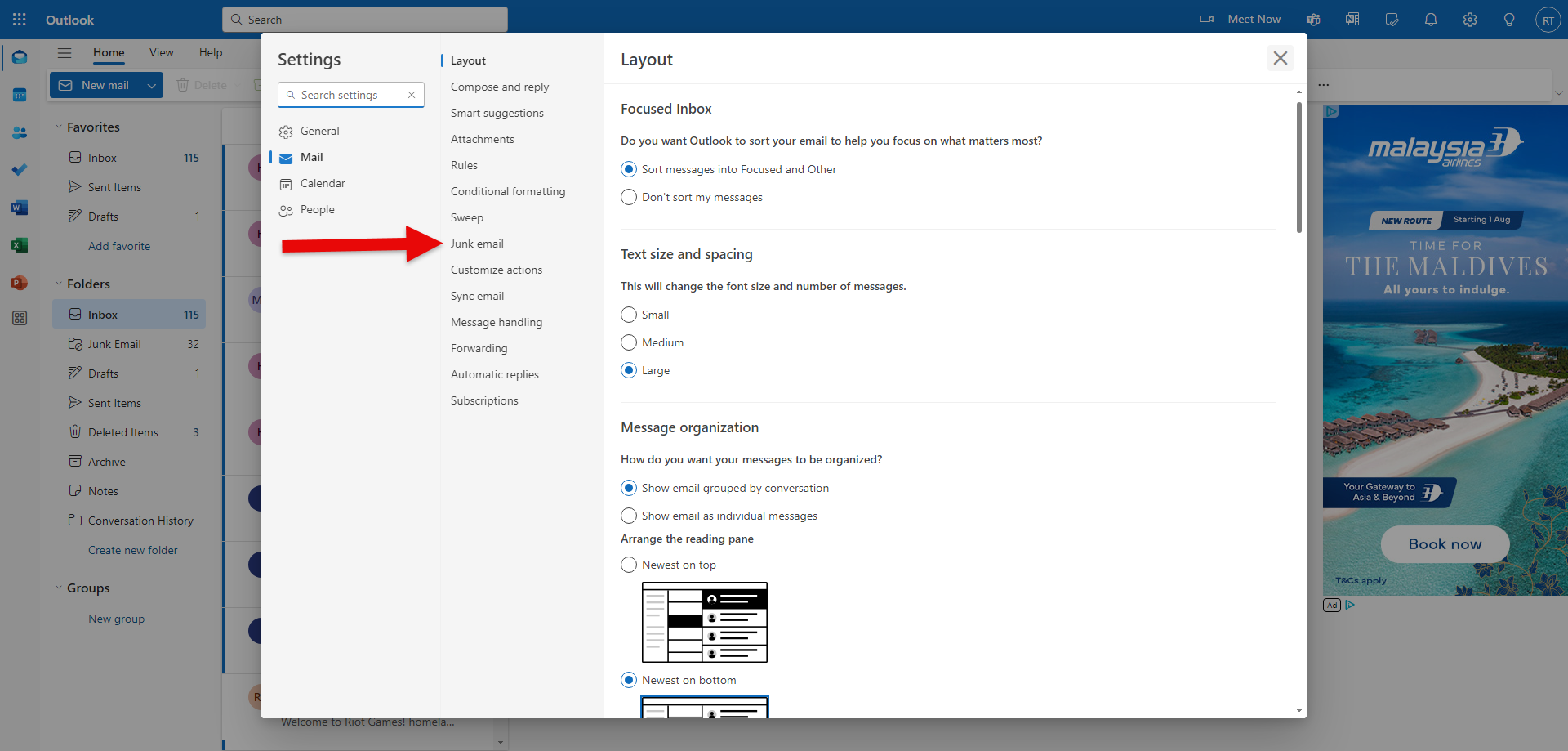Launch PowerPoint from the left rail
Viewport: 1568px width, 751px height.
click(20, 283)
